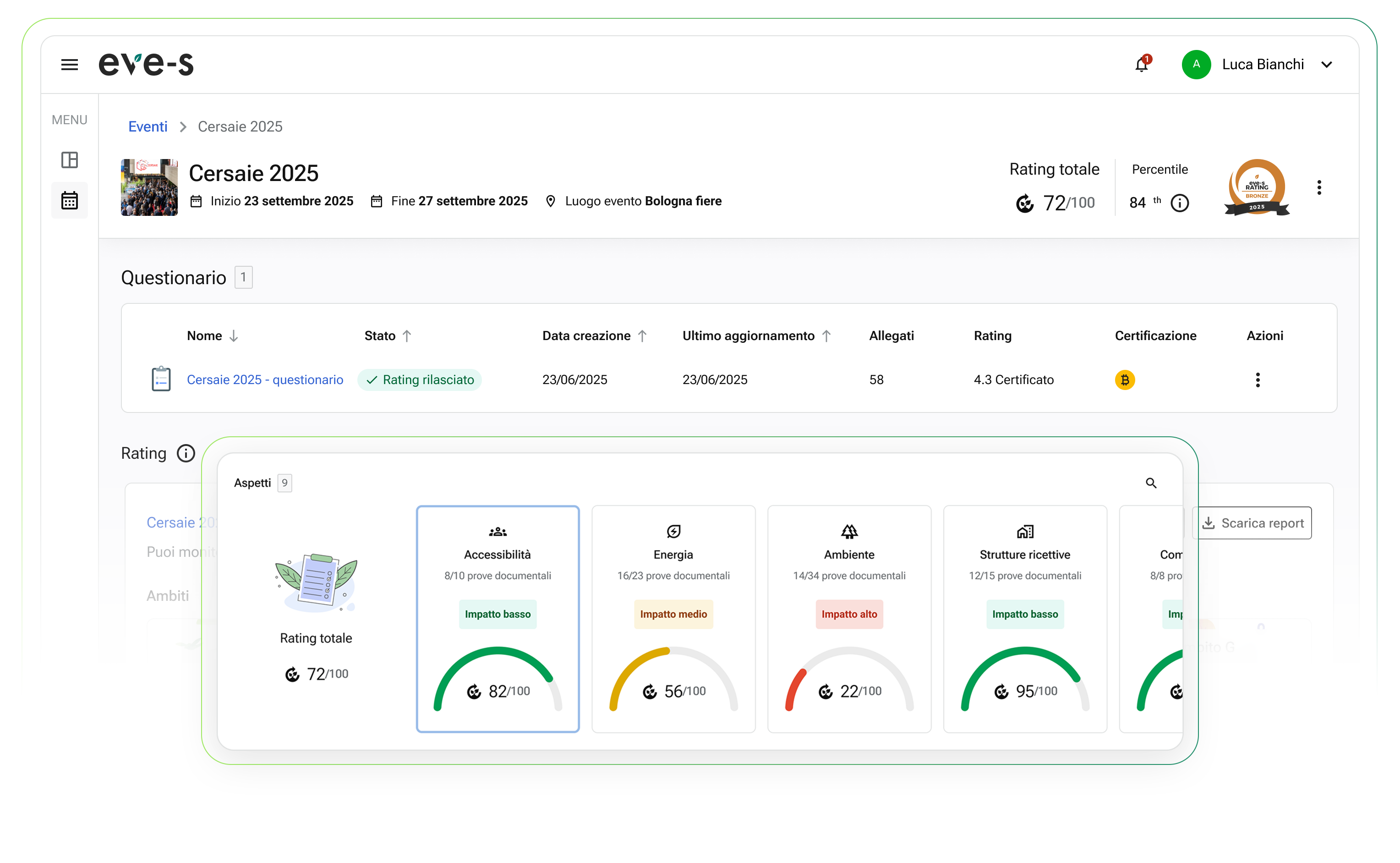Click the eve-s Bronze 2025 rating badge

click(x=1257, y=187)
